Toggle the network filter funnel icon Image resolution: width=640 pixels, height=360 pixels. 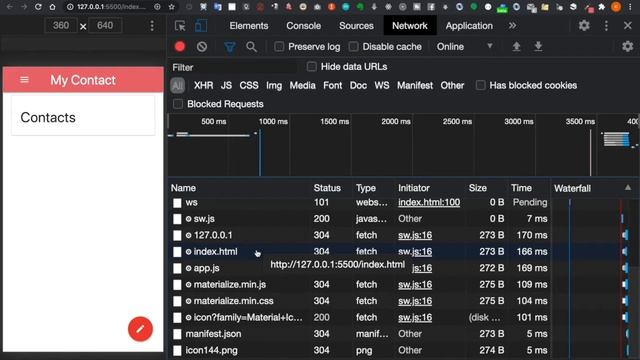coord(230,47)
